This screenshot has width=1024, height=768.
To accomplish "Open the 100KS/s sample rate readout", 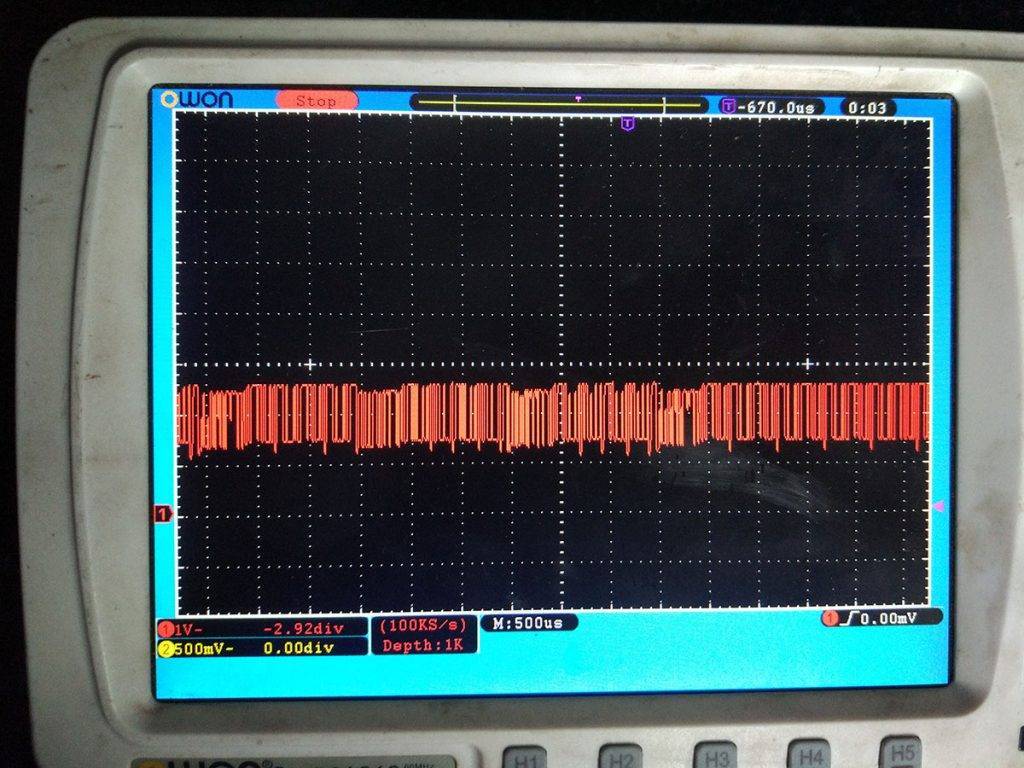I will [x=424, y=627].
